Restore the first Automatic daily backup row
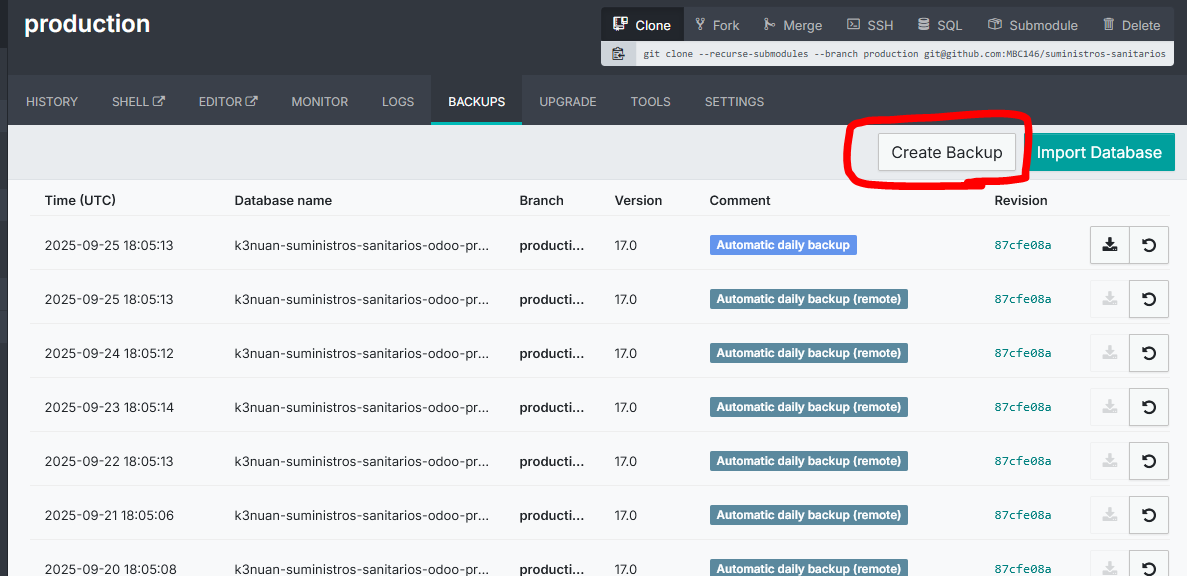This screenshot has width=1187, height=576. point(1149,245)
